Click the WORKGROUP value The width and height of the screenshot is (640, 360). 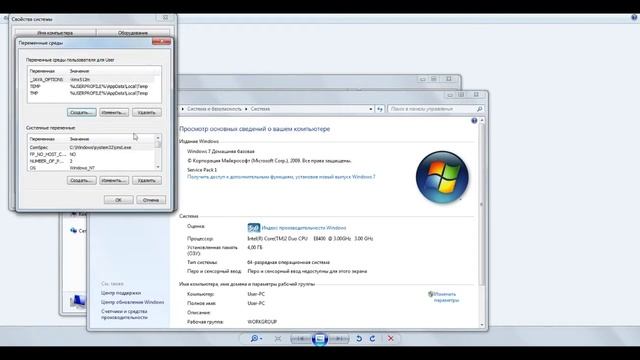click(262, 322)
